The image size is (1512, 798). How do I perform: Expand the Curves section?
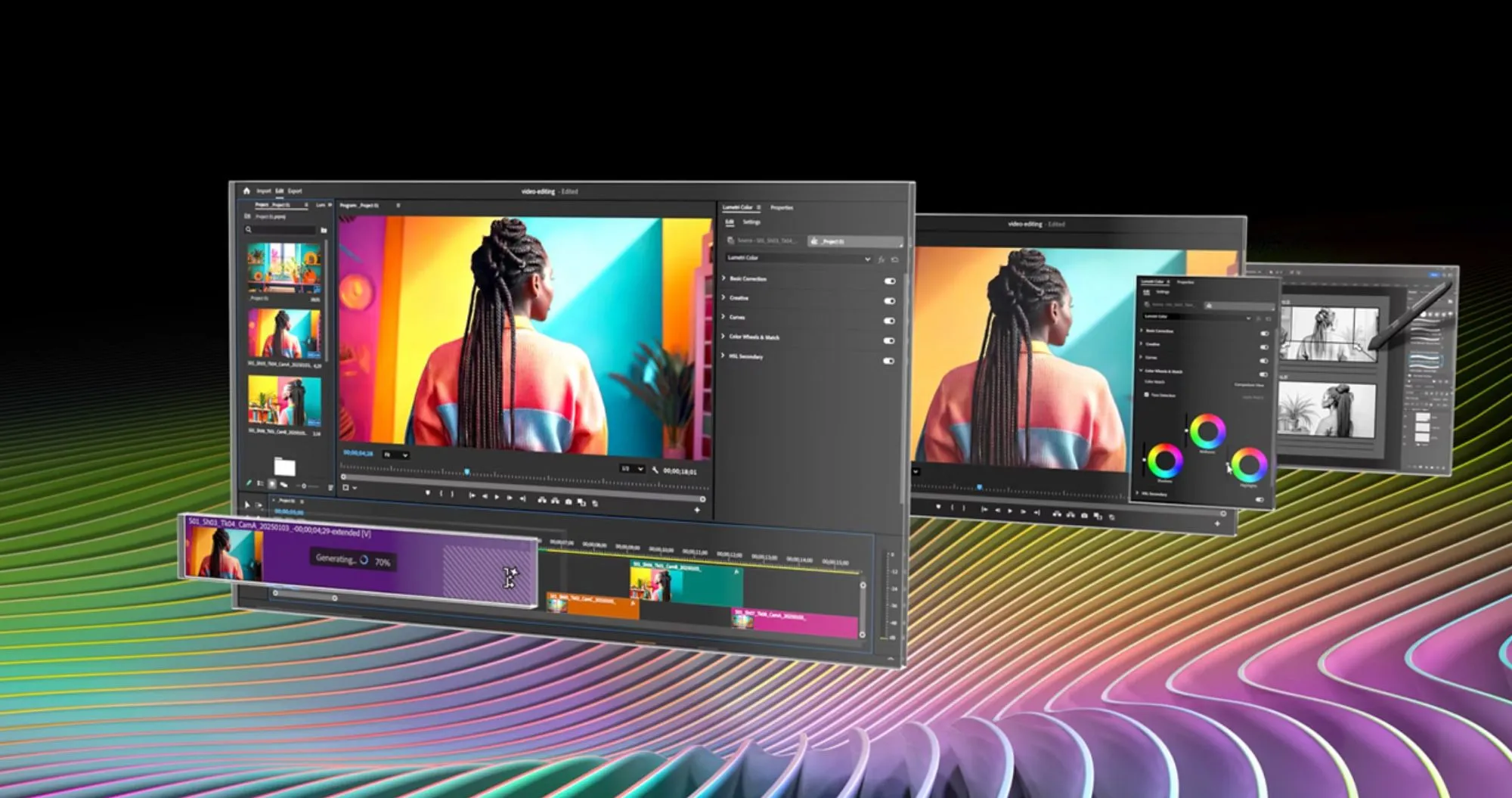click(x=723, y=317)
